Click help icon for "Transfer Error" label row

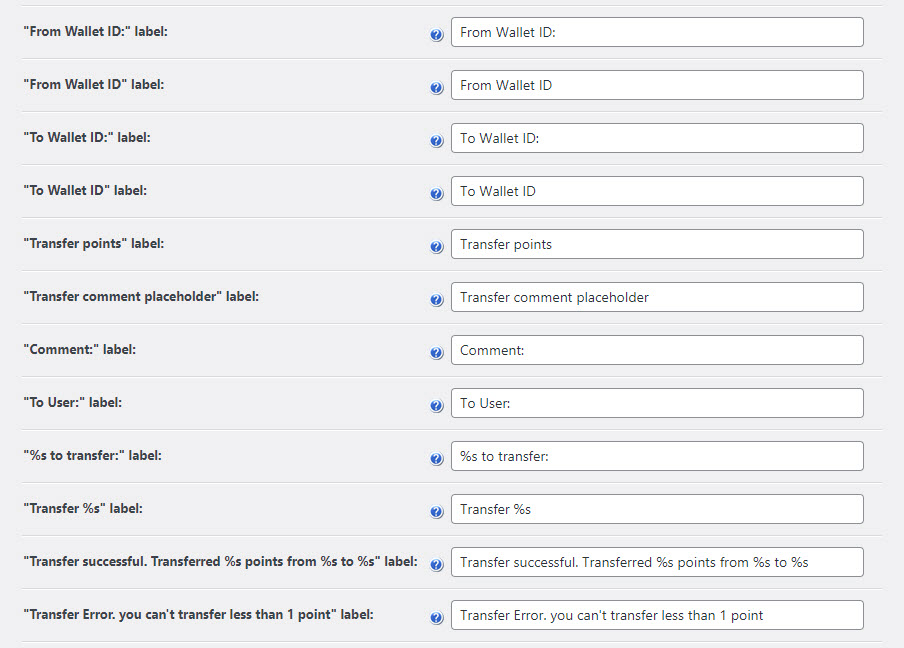436,619
